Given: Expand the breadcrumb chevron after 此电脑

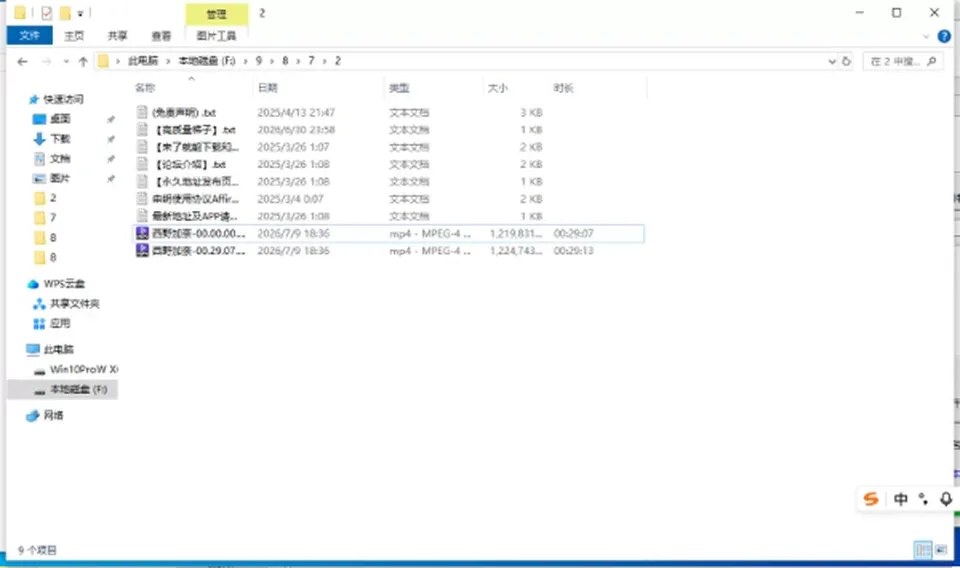Looking at the screenshot, I should point(168,61).
